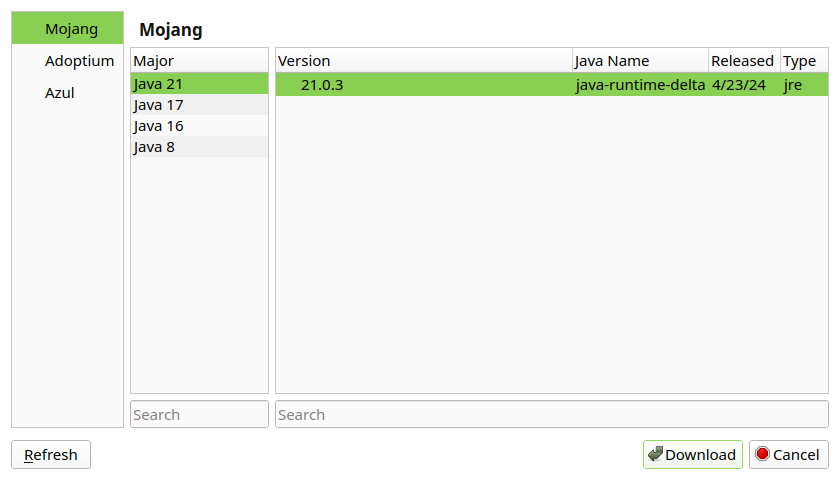Viewport: 840px width, 480px height.
Task: Sort by Released date column
Action: (x=742, y=61)
